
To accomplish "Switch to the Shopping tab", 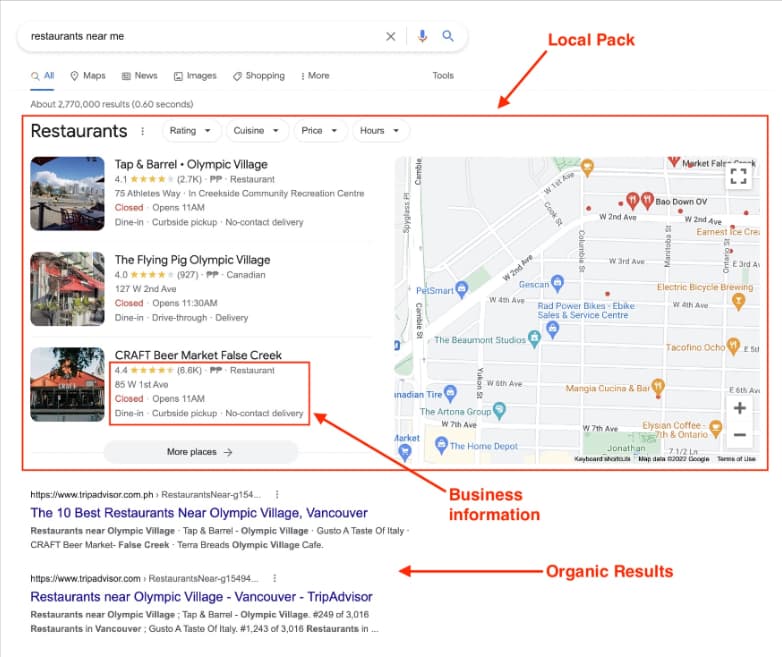I will 259,76.
